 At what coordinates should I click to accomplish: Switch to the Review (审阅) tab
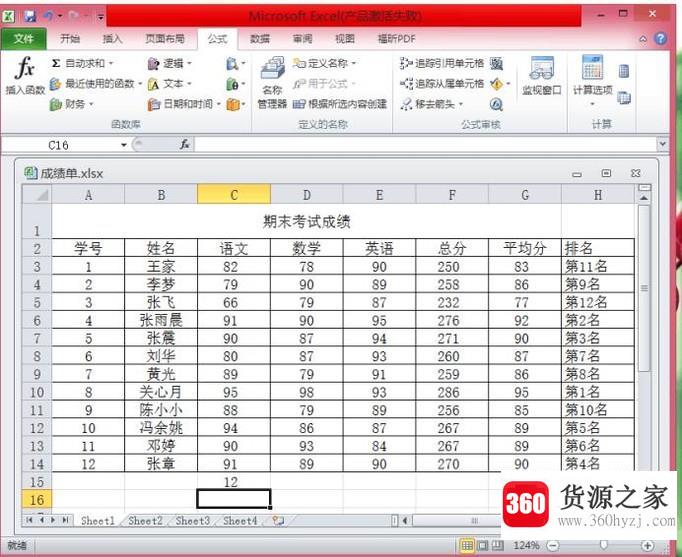pyautogui.click(x=302, y=39)
